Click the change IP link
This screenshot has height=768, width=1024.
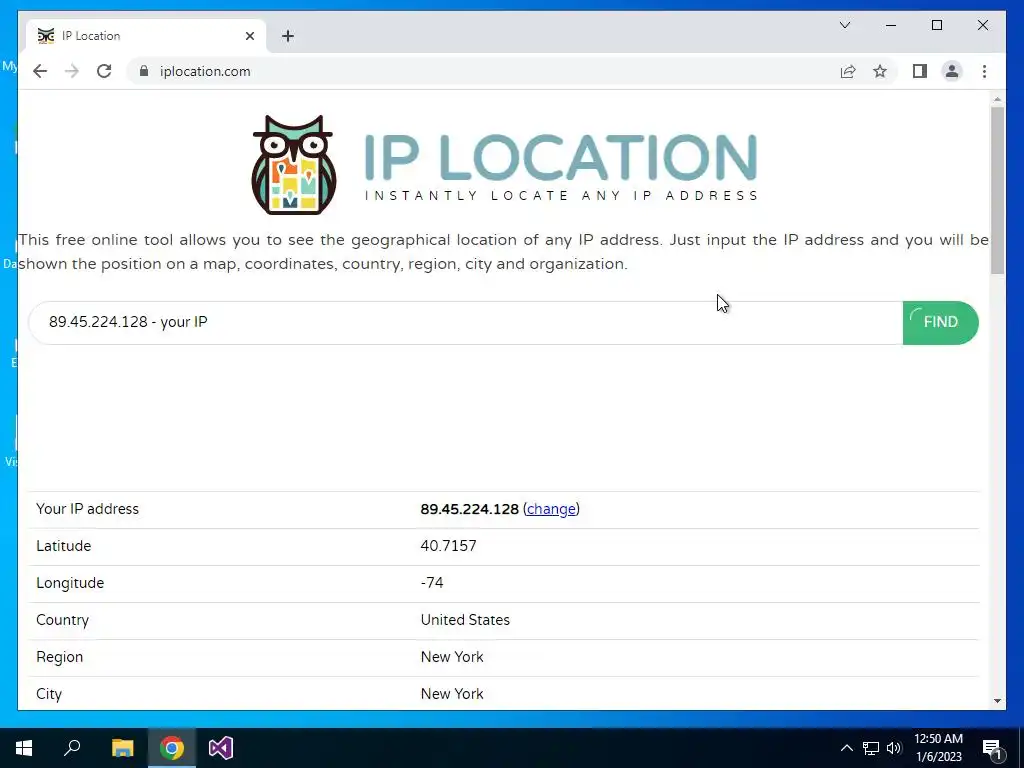tap(551, 509)
